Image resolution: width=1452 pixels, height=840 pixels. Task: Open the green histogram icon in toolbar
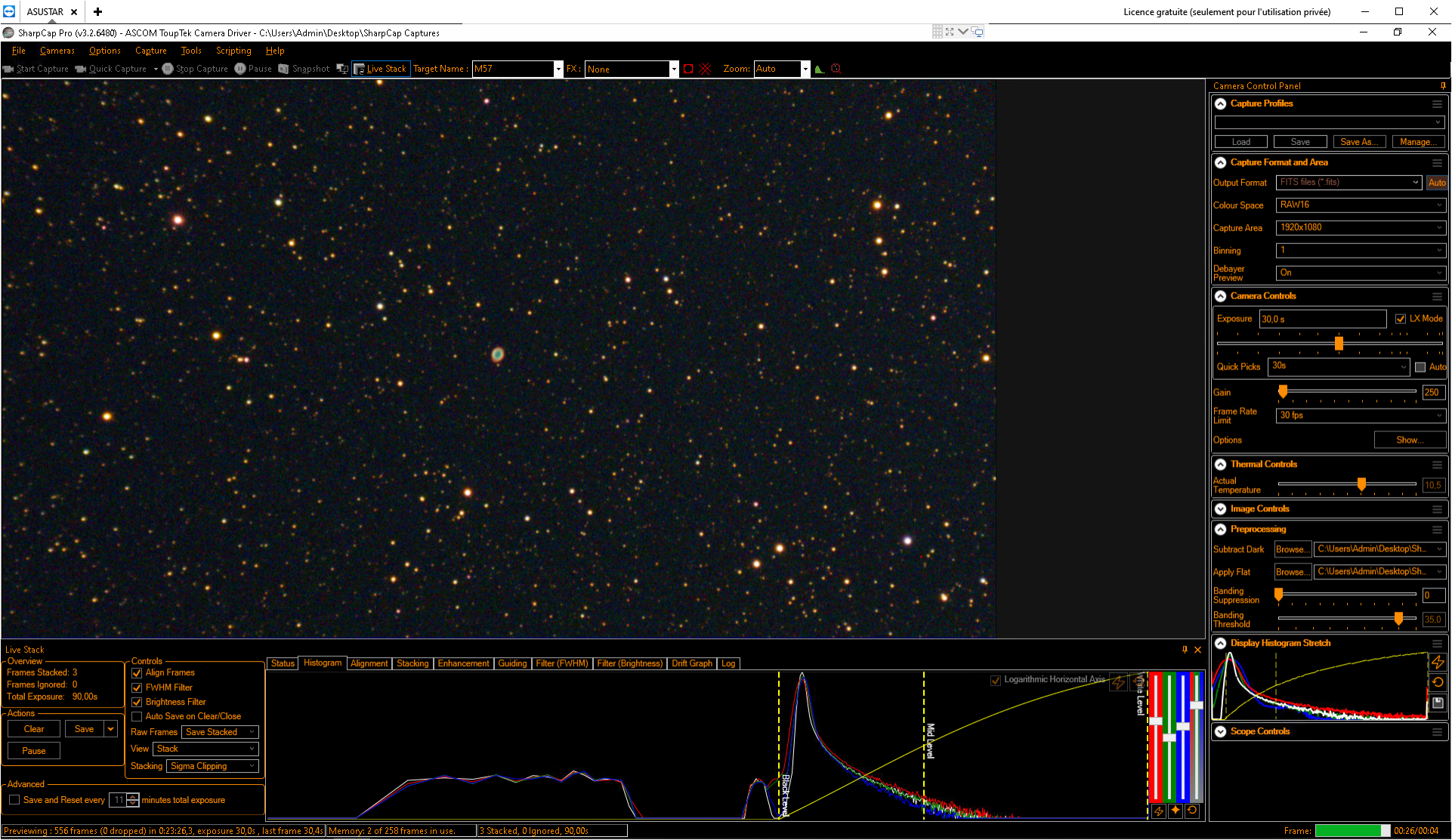[x=820, y=69]
